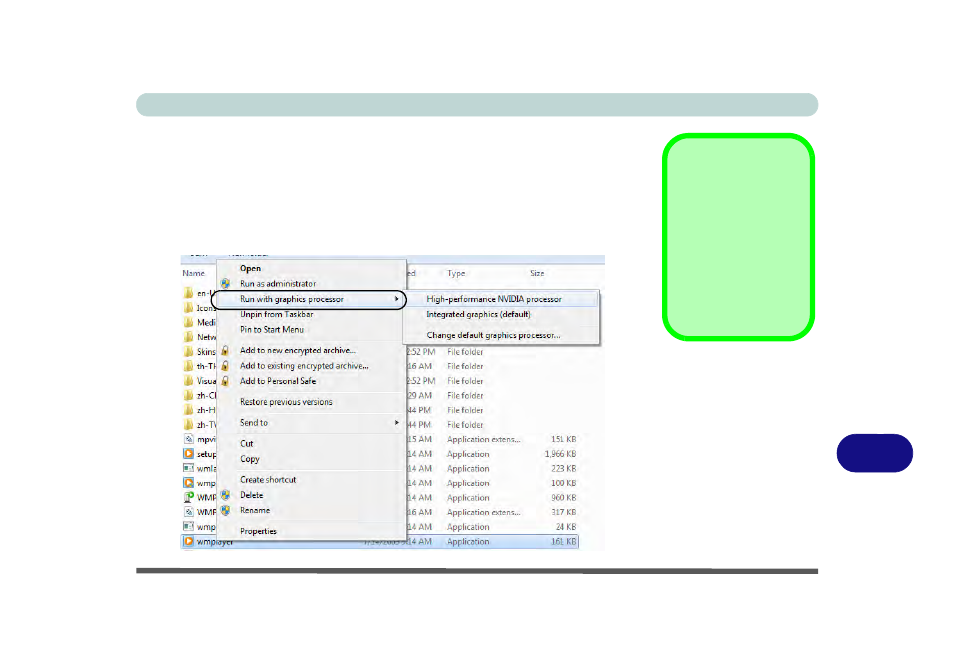
Task: Expand the Send to submenu arrow
Action: (397, 423)
